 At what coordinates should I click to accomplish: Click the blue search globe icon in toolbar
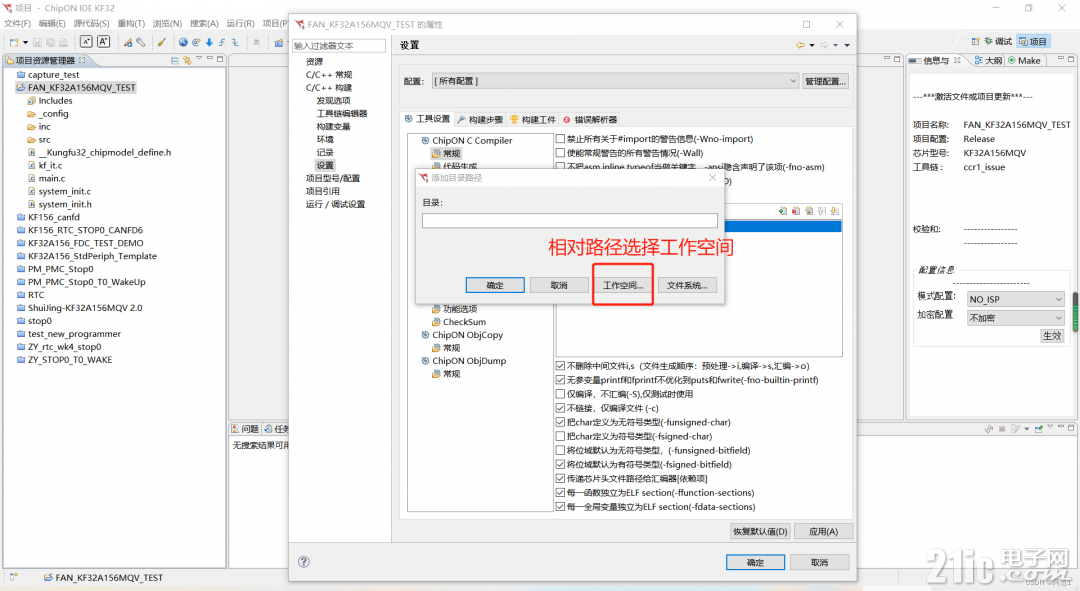pyautogui.click(x=183, y=42)
